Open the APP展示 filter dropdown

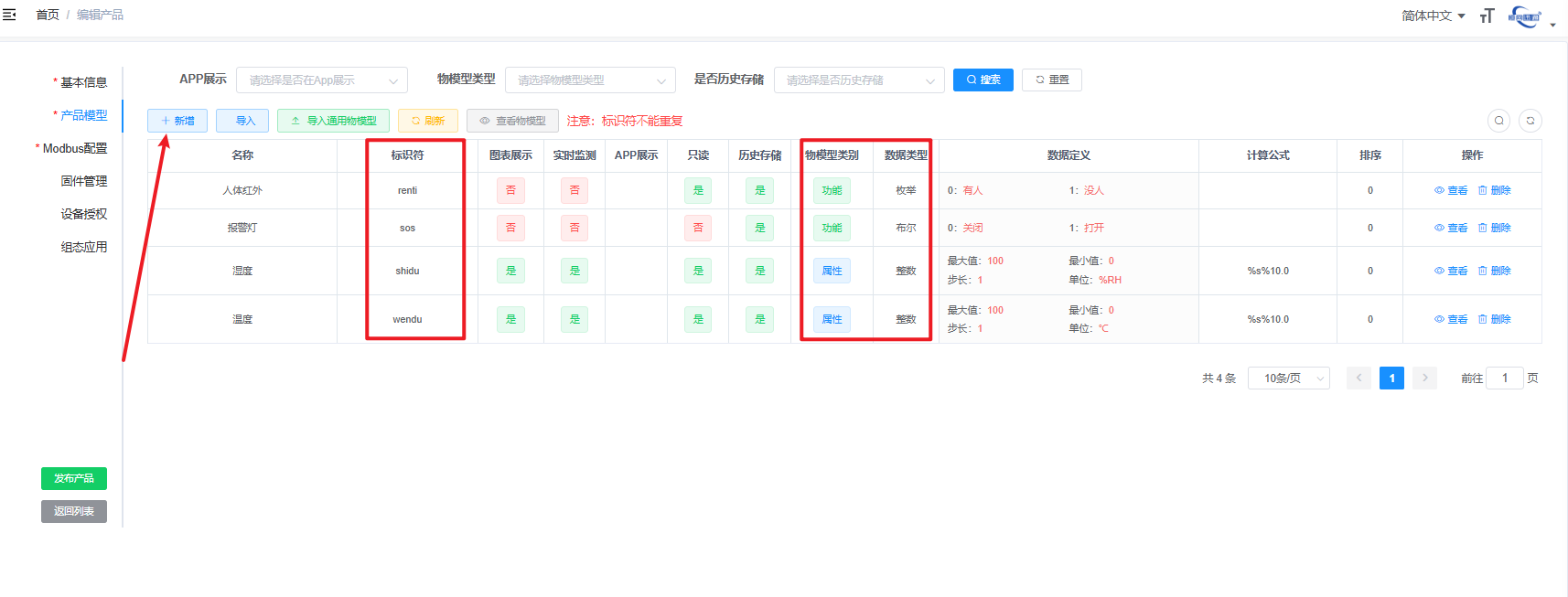(321, 80)
